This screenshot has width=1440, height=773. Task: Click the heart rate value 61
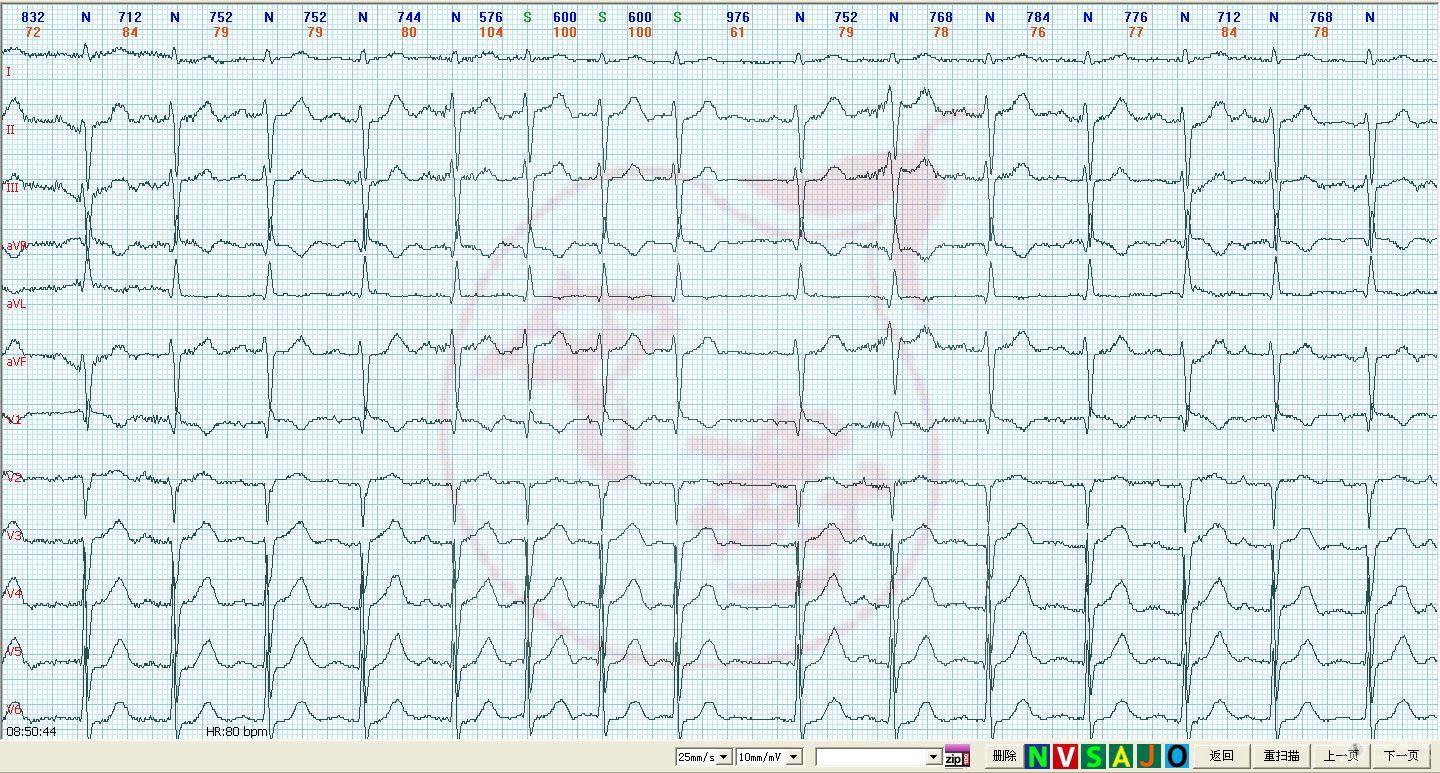tap(737, 32)
